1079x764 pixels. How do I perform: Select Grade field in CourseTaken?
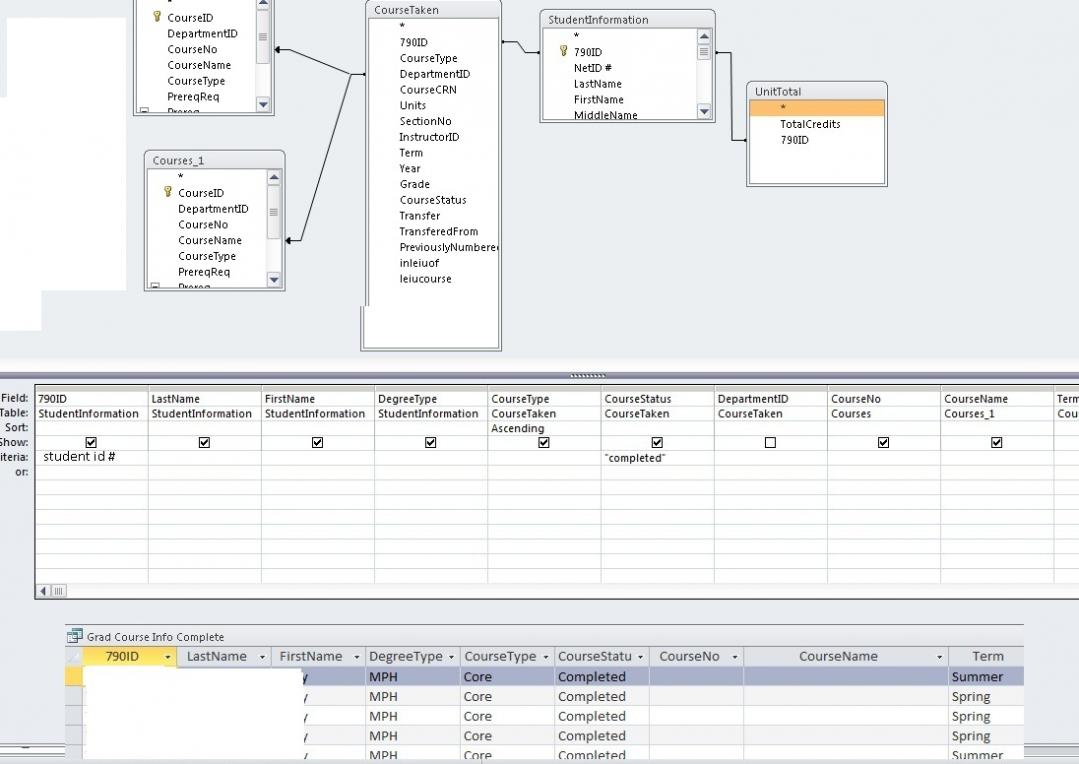pyautogui.click(x=414, y=184)
